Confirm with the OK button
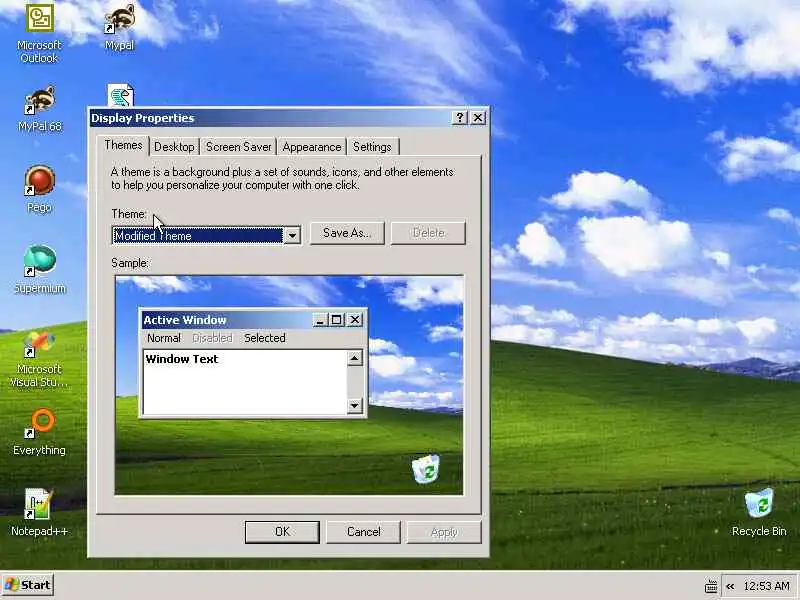Viewport: 800px width, 600px height. pos(282,532)
